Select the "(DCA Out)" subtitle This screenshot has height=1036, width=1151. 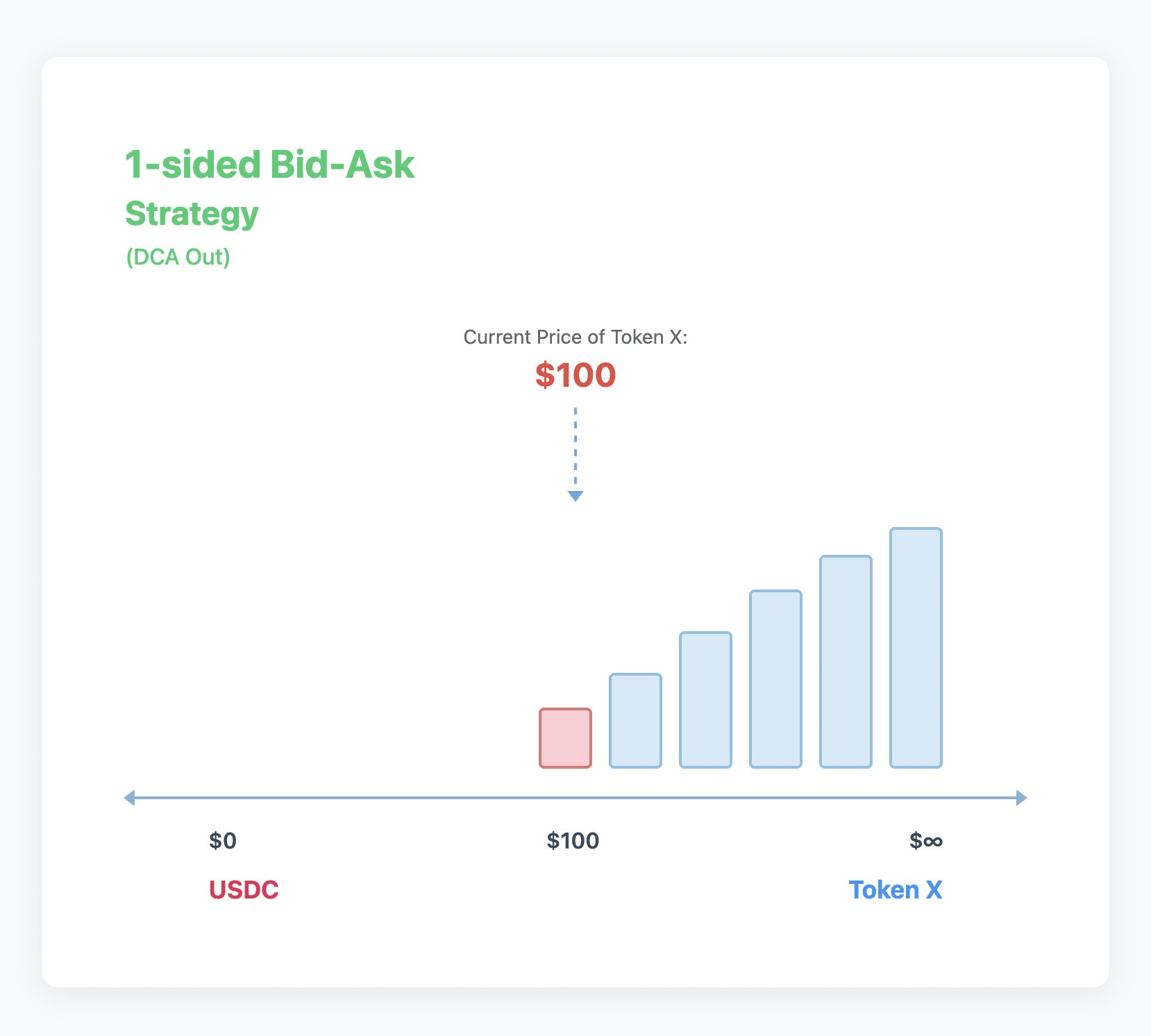178,257
